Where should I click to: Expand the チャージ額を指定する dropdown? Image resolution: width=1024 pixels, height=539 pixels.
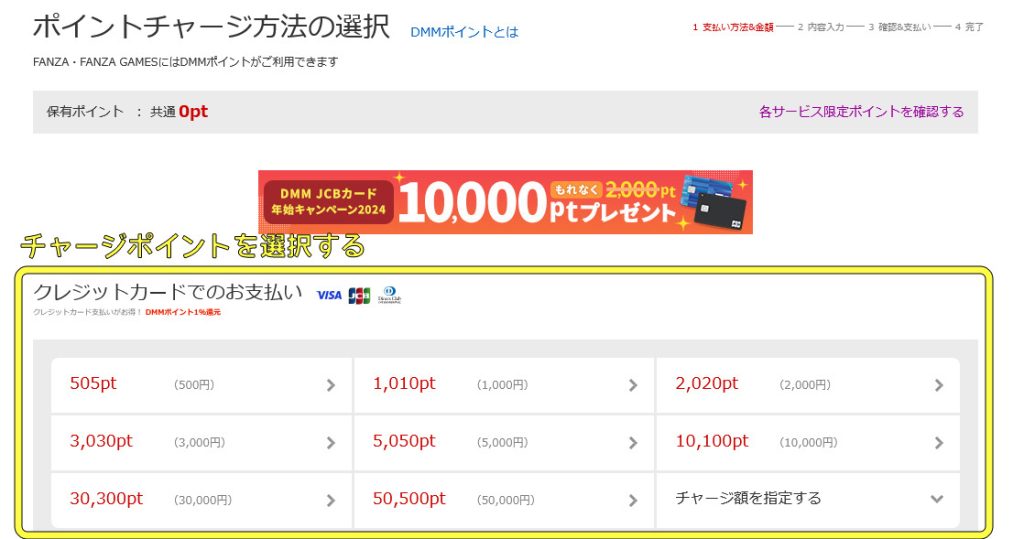pos(808,500)
